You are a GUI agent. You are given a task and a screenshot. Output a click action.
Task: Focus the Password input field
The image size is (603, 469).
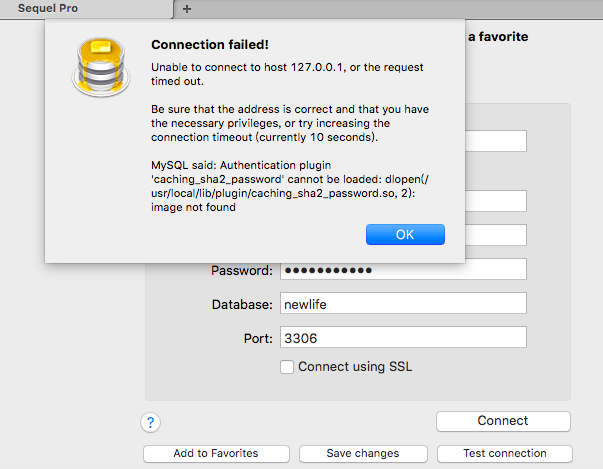click(x=403, y=270)
